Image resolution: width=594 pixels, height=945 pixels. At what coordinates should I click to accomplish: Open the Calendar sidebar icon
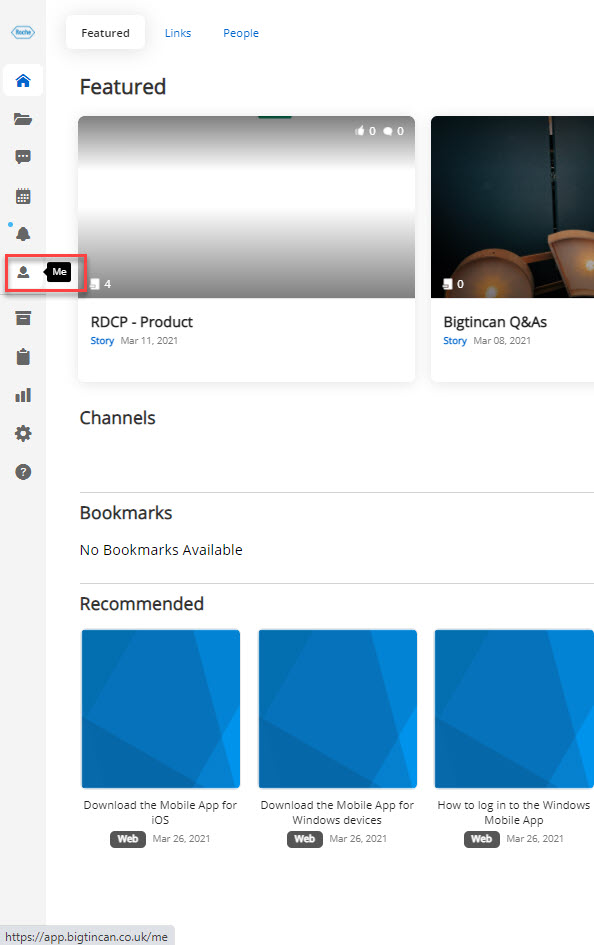point(23,196)
